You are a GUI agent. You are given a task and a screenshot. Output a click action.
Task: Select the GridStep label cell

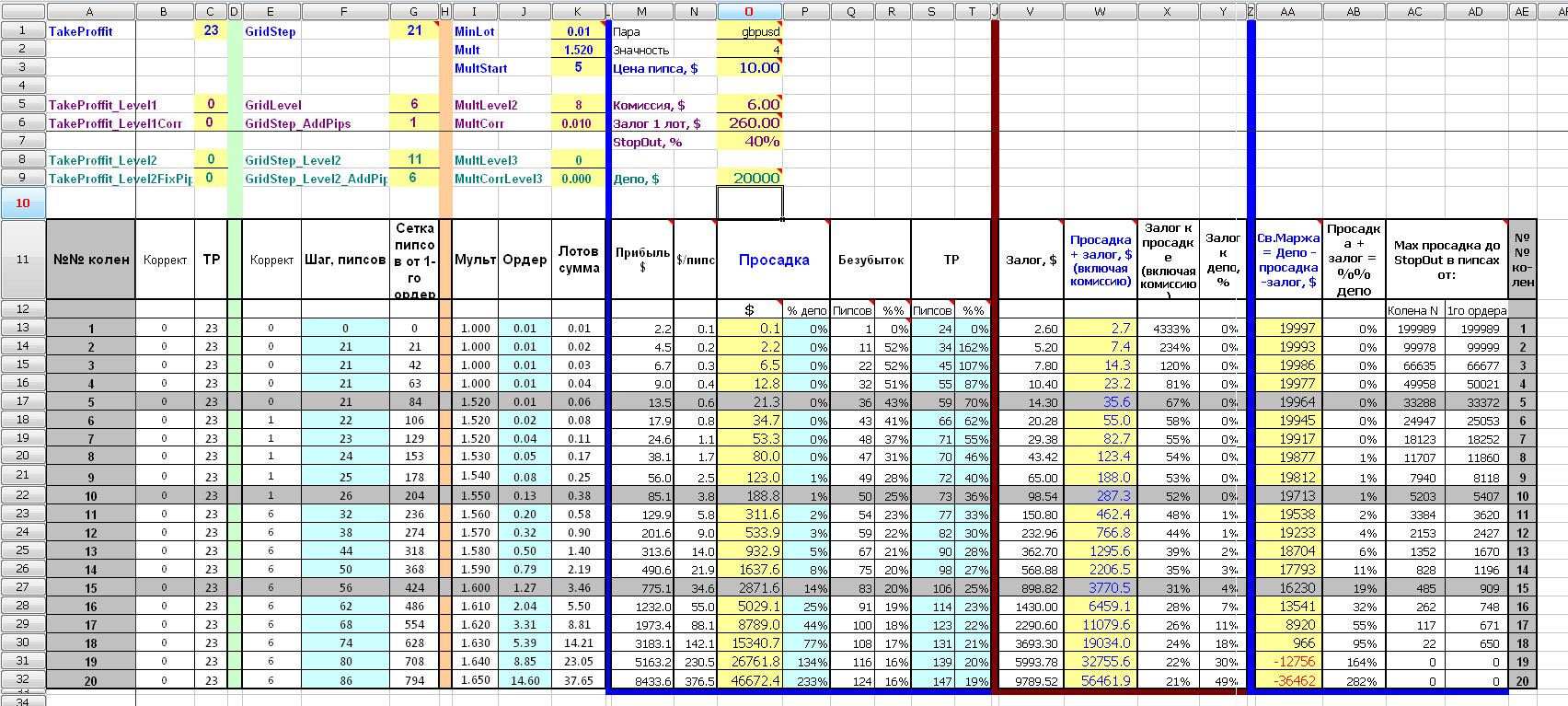coord(317,30)
